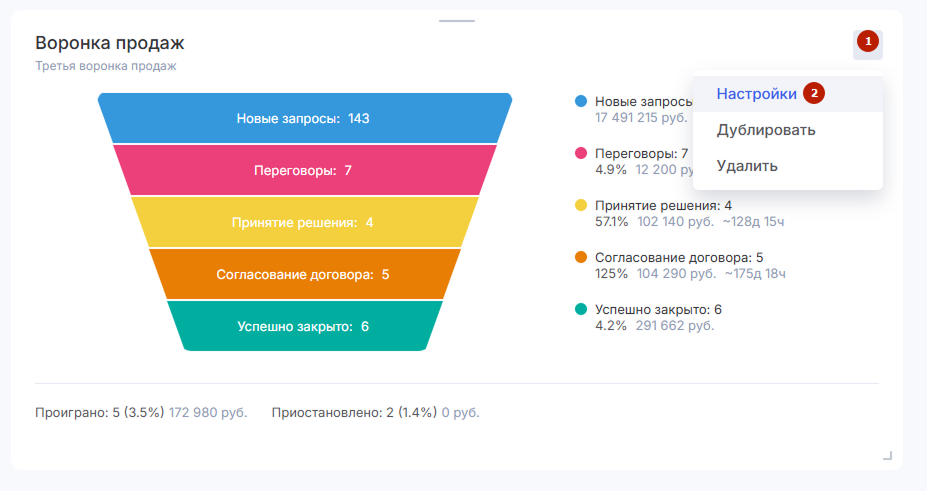Click the amount 17 491 215 руб.
This screenshot has width=927, height=491.
coord(641,118)
